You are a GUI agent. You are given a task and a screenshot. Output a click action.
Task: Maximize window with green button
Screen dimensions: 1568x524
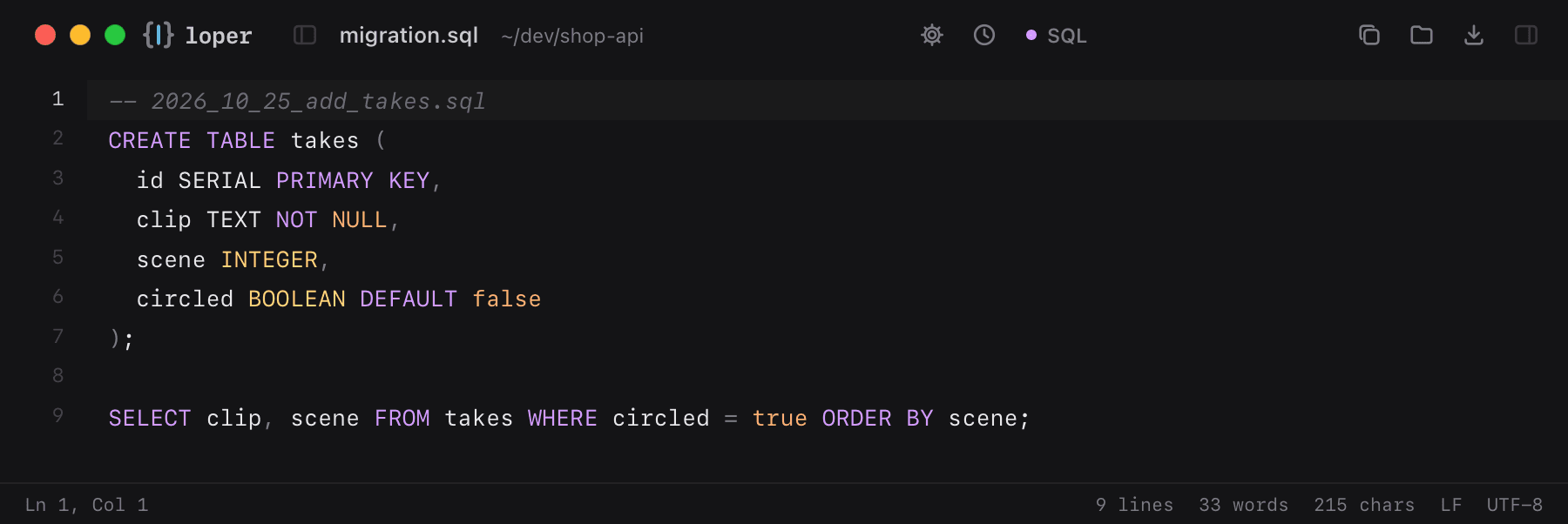pyautogui.click(x=115, y=35)
